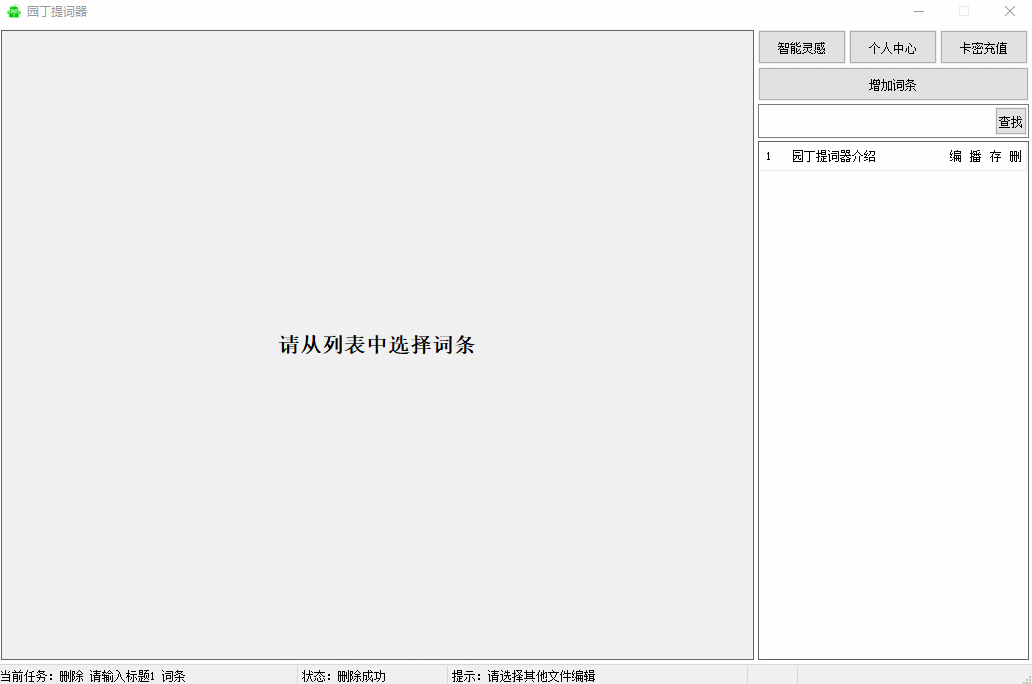Click the 园丁提词器 app icon in title bar
Screen dimensions: 1032x684
click(x=14, y=12)
